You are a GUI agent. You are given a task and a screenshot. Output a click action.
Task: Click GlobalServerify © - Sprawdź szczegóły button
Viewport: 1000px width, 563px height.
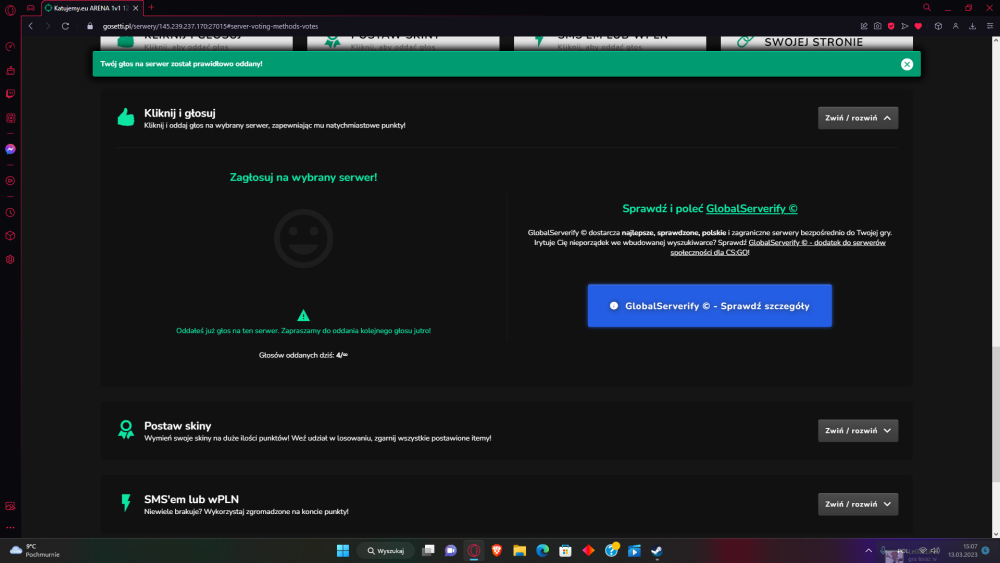pyautogui.click(x=709, y=305)
